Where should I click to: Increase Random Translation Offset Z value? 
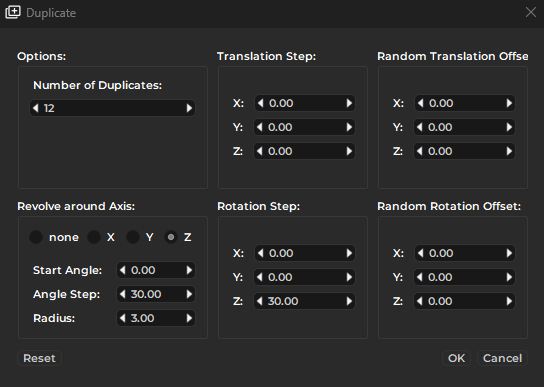pyautogui.click(x=509, y=151)
